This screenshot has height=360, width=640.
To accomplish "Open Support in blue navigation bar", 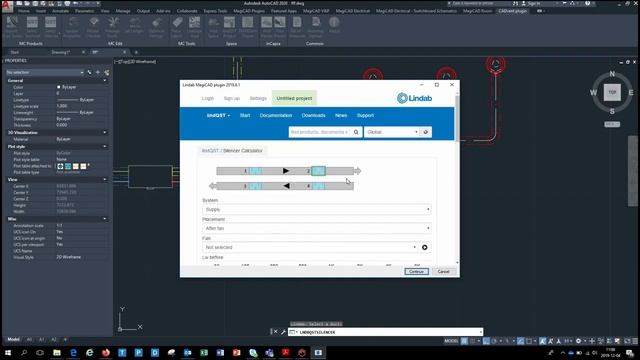I will pyautogui.click(x=365, y=116).
